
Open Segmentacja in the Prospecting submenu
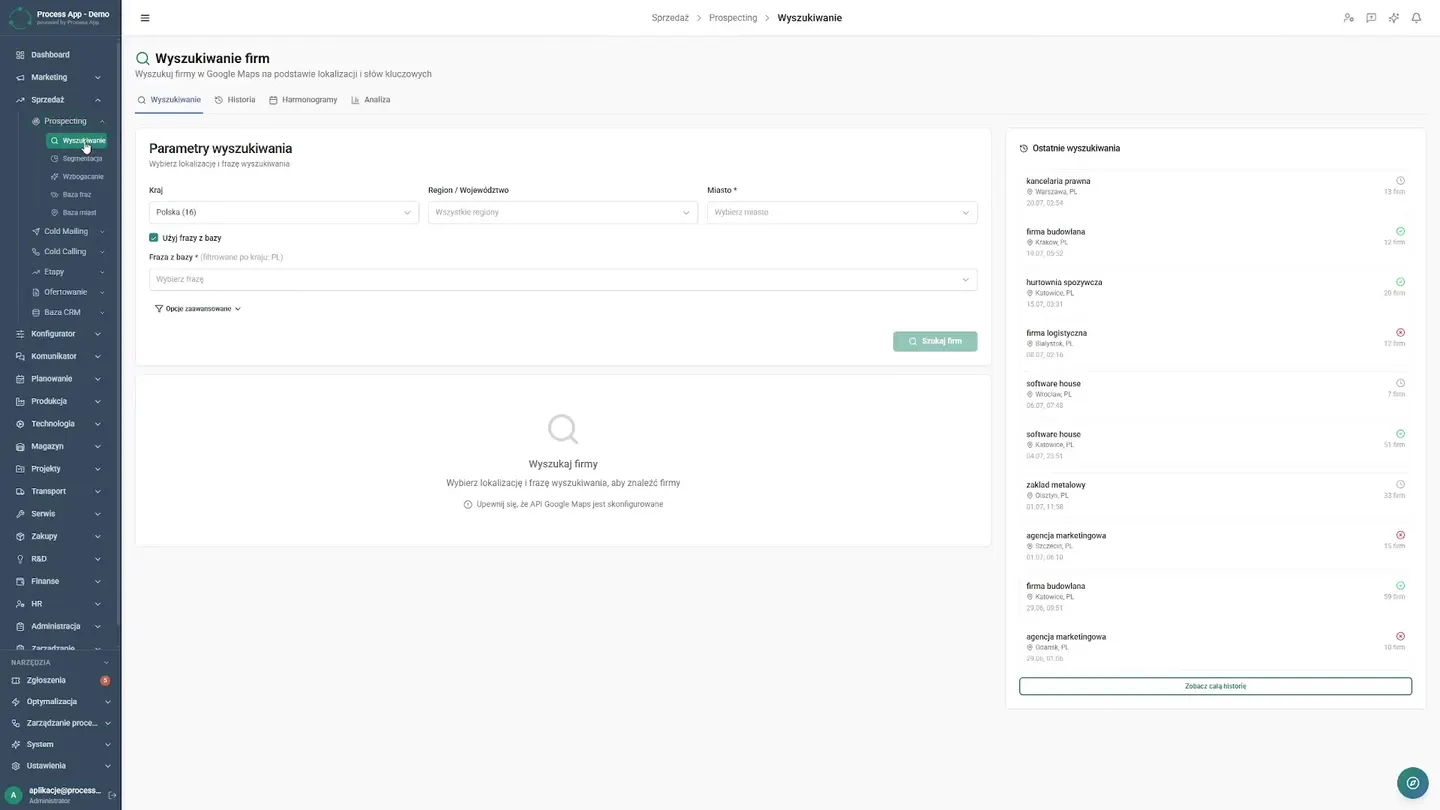(77, 158)
